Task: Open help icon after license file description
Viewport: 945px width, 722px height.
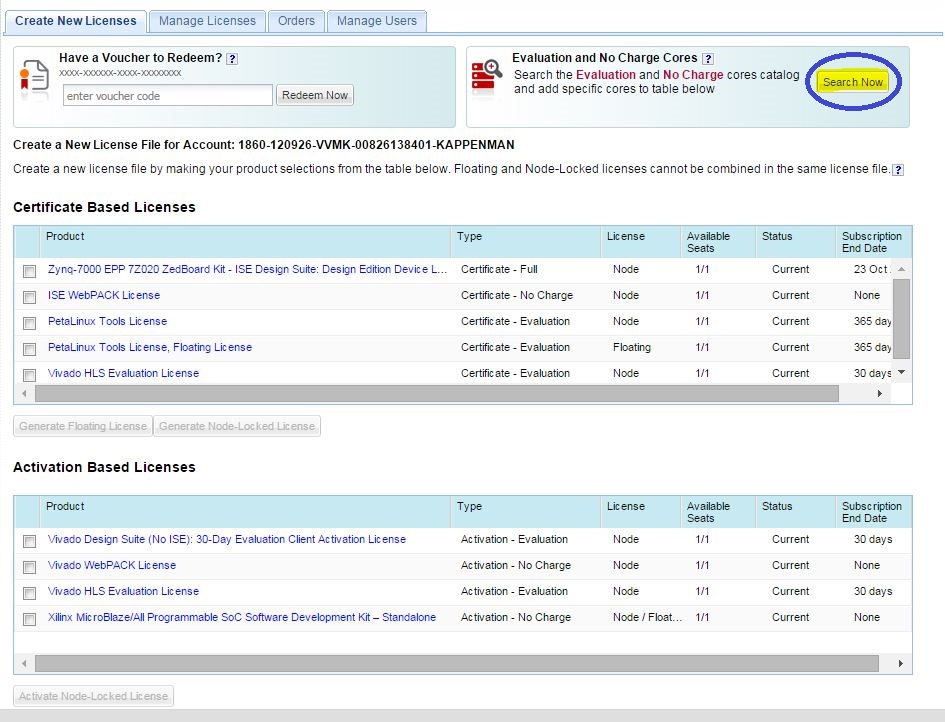Action: click(898, 170)
